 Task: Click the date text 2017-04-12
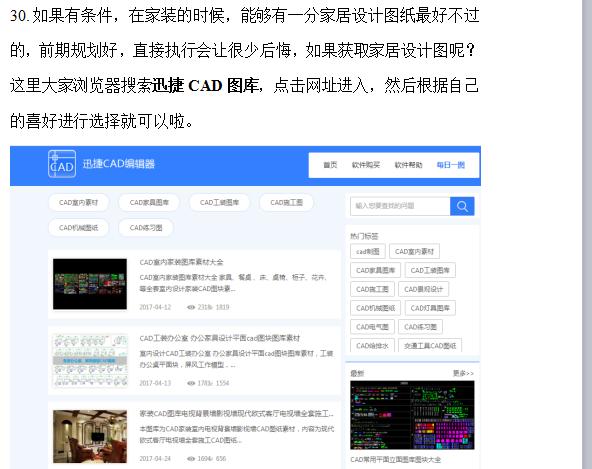pos(155,307)
